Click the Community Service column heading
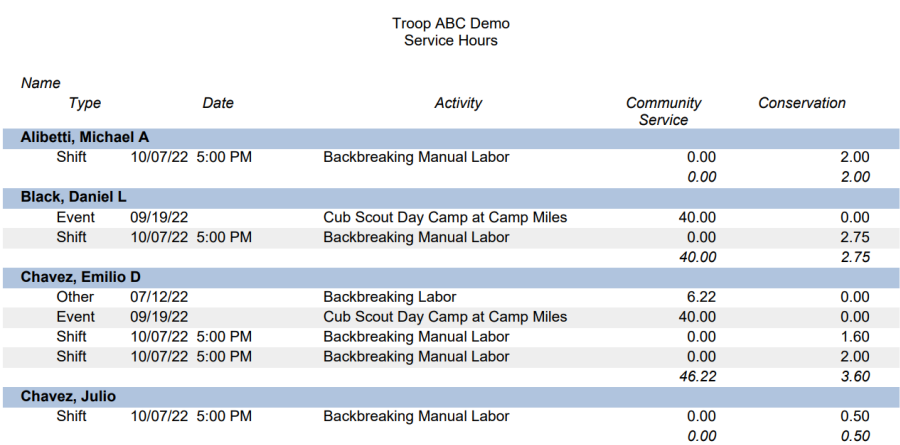The width and height of the screenshot is (900, 445). click(664, 111)
